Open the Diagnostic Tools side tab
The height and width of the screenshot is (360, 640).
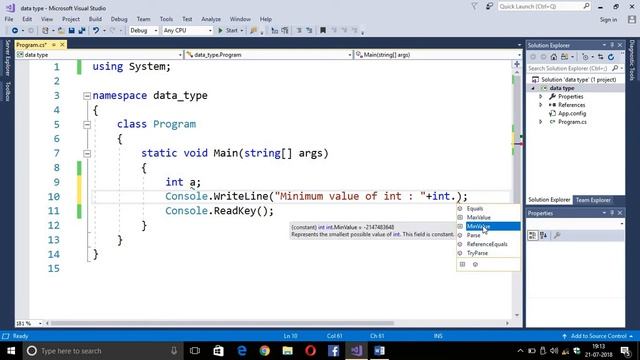tap(632, 60)
